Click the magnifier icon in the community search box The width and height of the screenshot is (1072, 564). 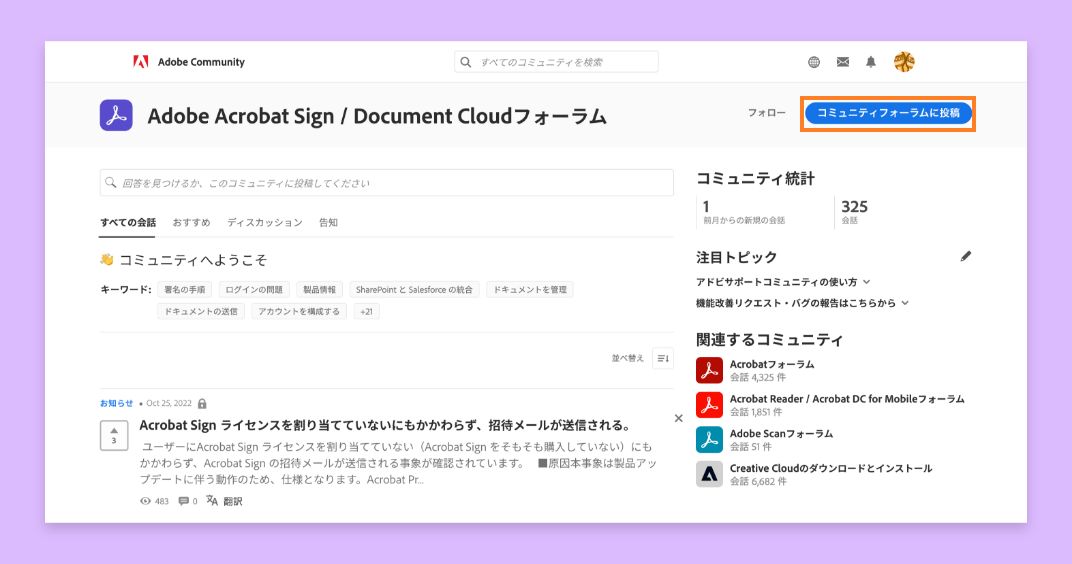click(x=111, y=183)
